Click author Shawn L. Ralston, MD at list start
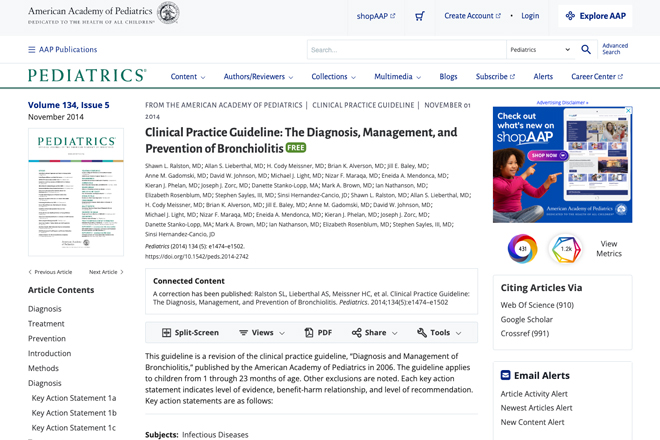 click(x=173, y=166)
